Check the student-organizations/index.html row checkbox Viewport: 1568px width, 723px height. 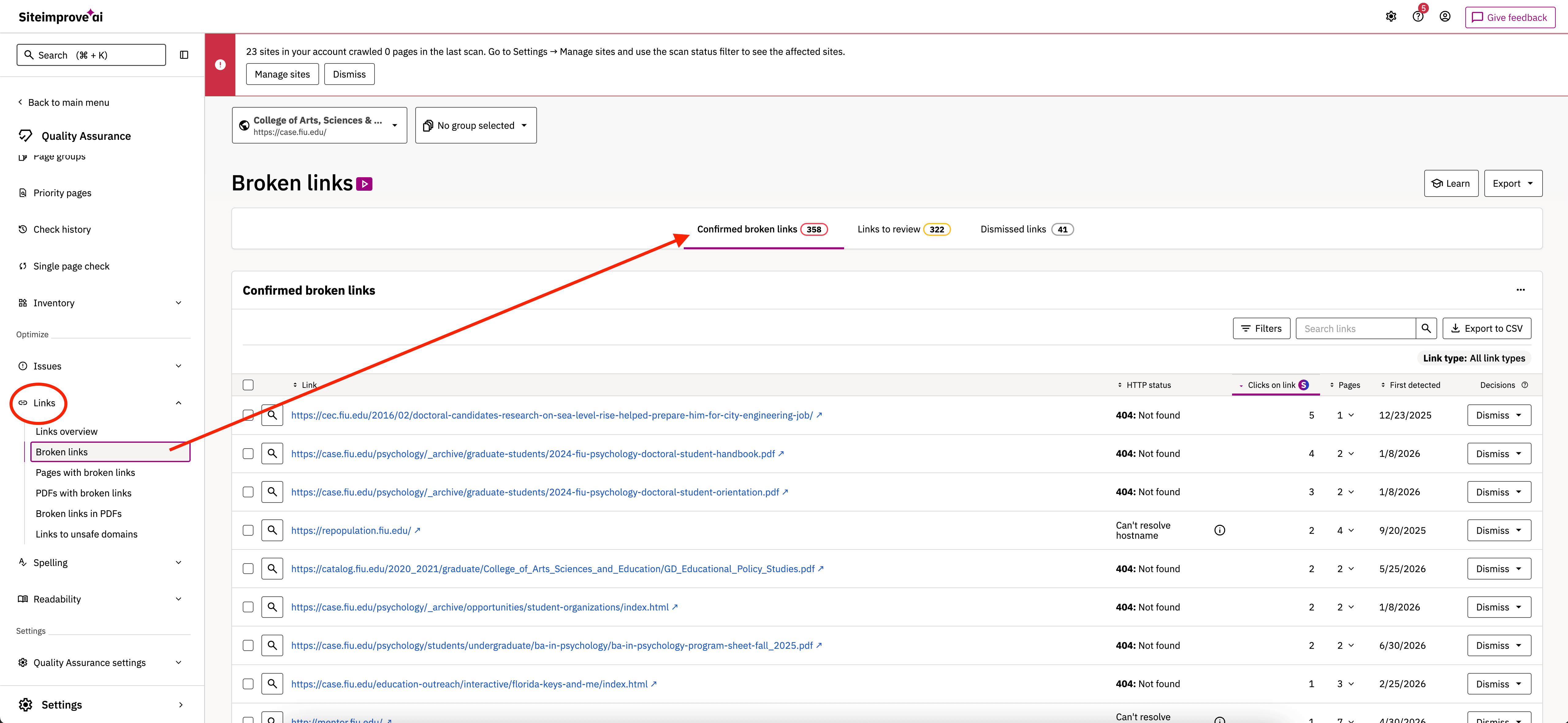[x=248, y=607]
